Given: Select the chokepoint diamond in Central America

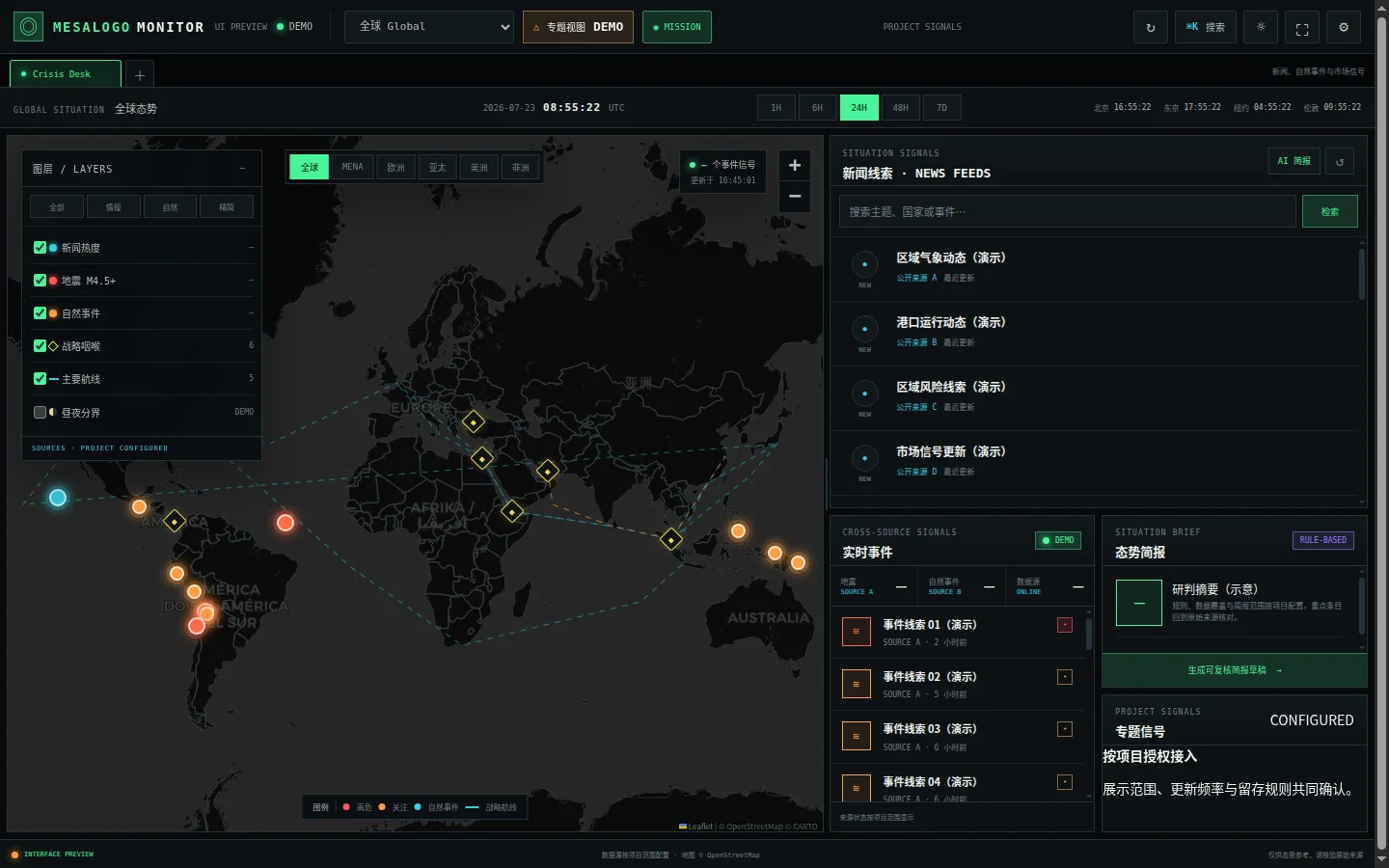Looking at the screenshot, I should coord(175,522).
